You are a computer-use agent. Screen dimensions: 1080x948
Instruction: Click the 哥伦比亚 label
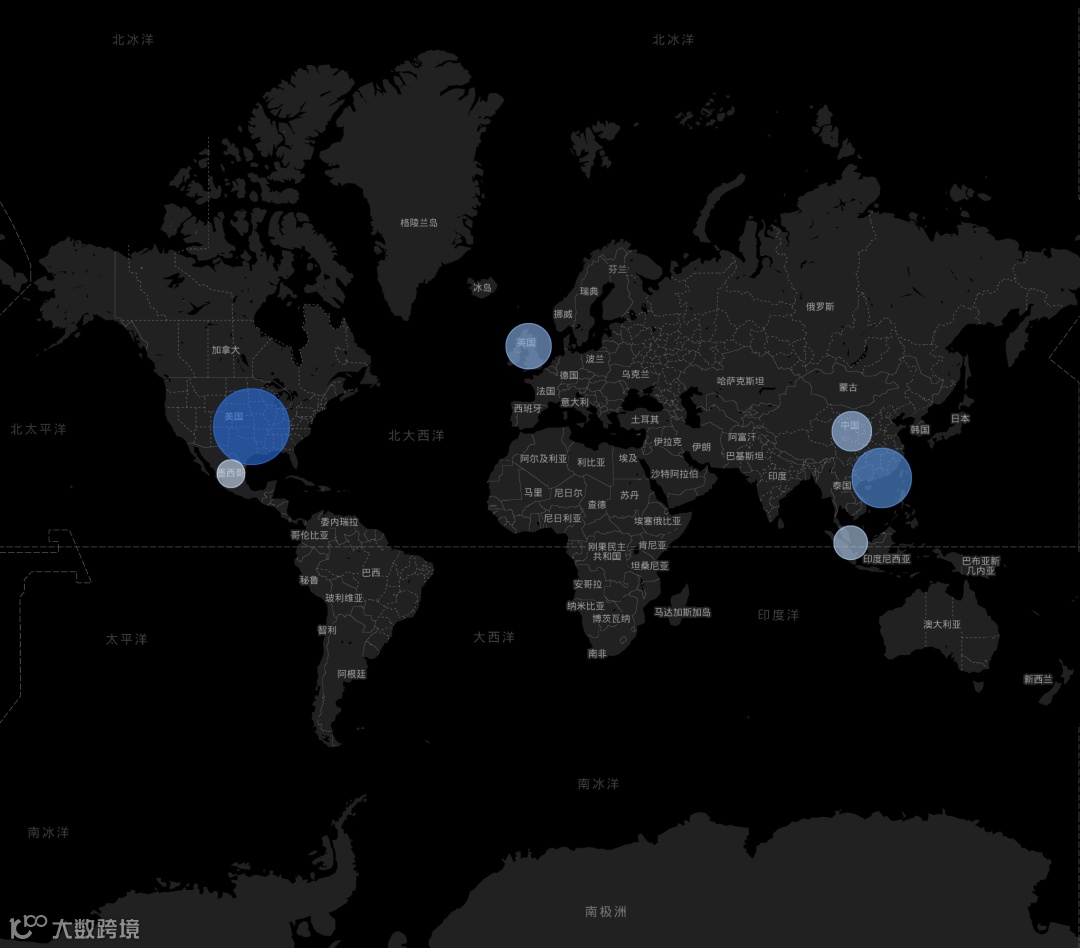pos(309,535)
